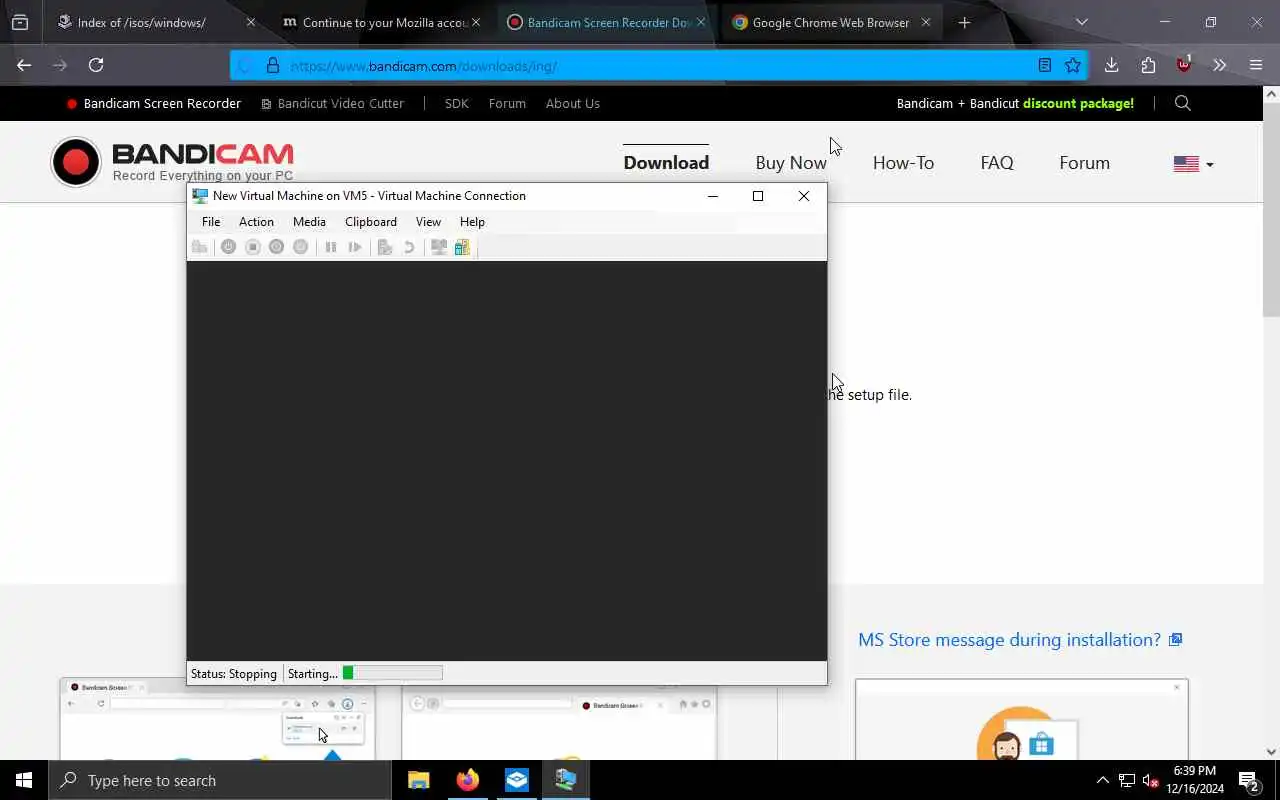Open the Buy Now nav item
Image resolution: width=1280 pixels, height=800 pixels.
point(791,163)
